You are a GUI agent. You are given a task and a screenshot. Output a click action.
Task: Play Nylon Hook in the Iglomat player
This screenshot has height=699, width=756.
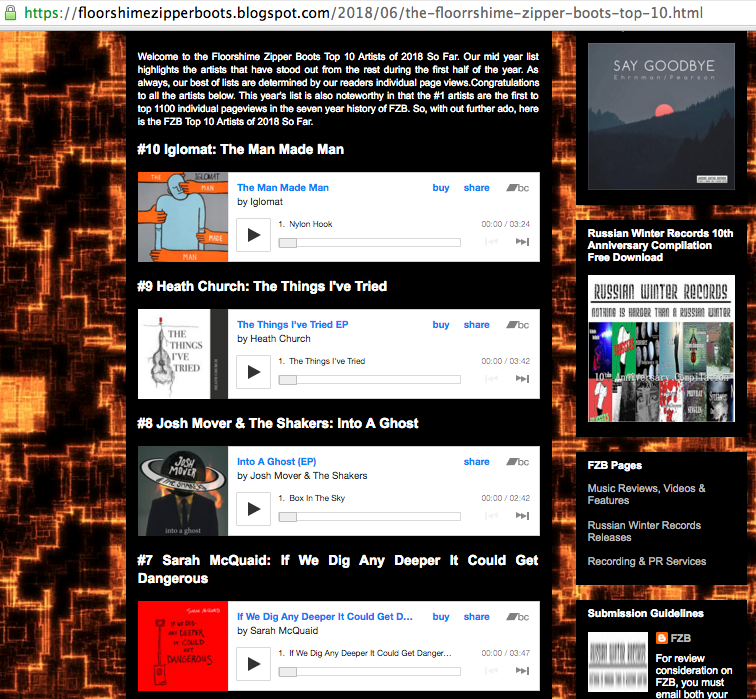253,235
